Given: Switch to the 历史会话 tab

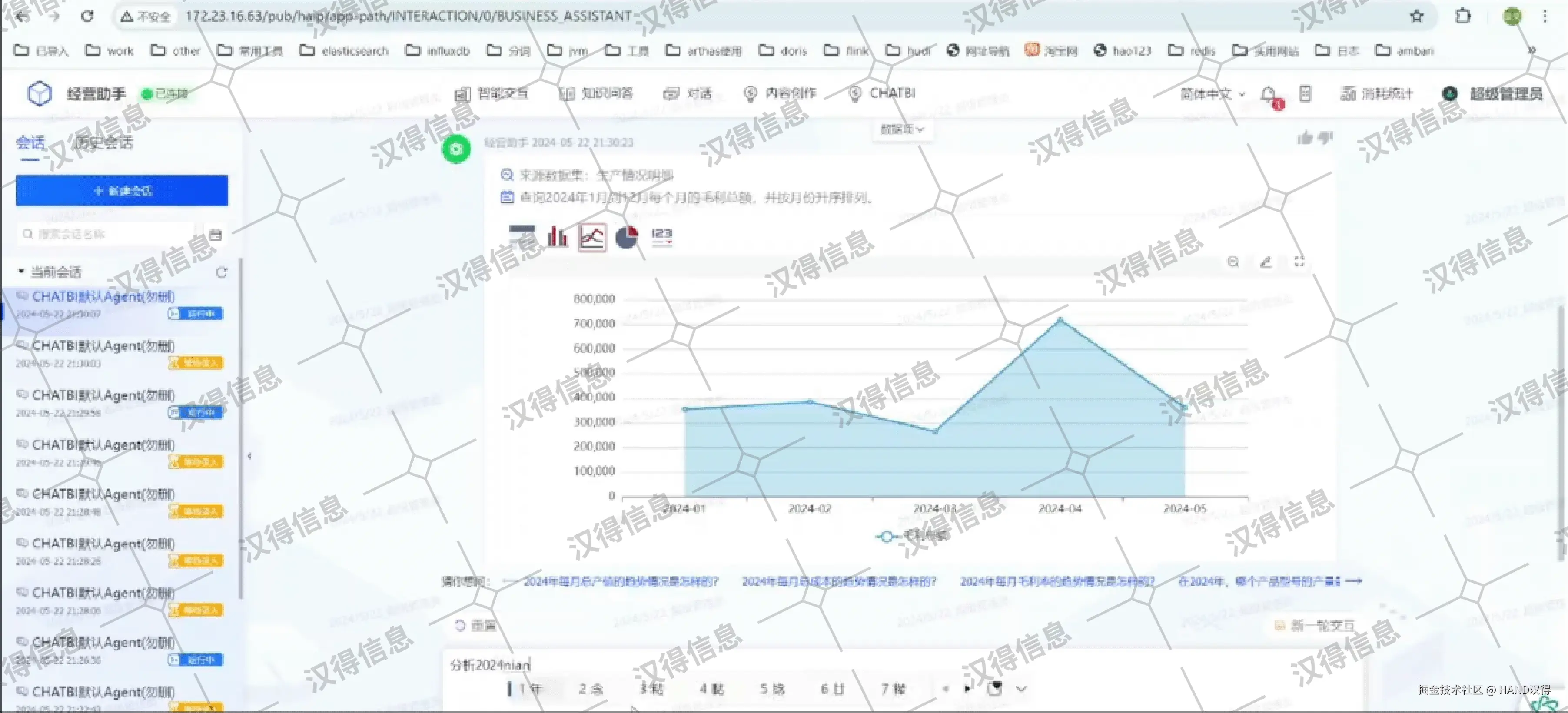Looking at the screenshot, I should [103, 143].
